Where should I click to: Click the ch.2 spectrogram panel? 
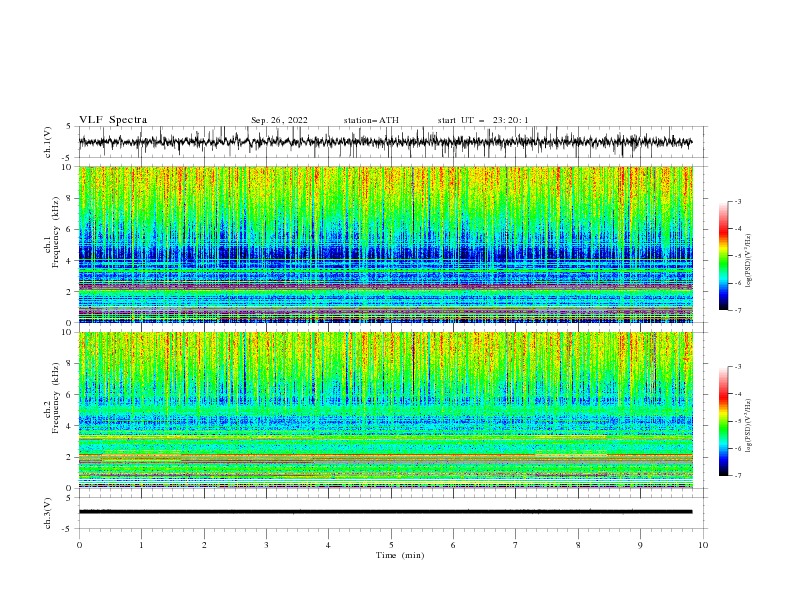[x=385, y=410]
